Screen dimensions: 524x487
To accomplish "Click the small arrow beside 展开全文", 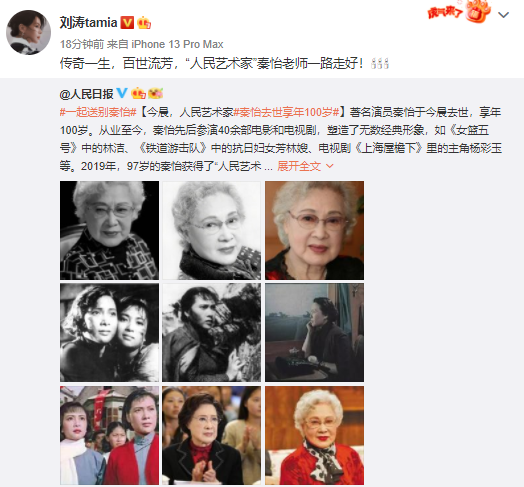I will point(330,166).
